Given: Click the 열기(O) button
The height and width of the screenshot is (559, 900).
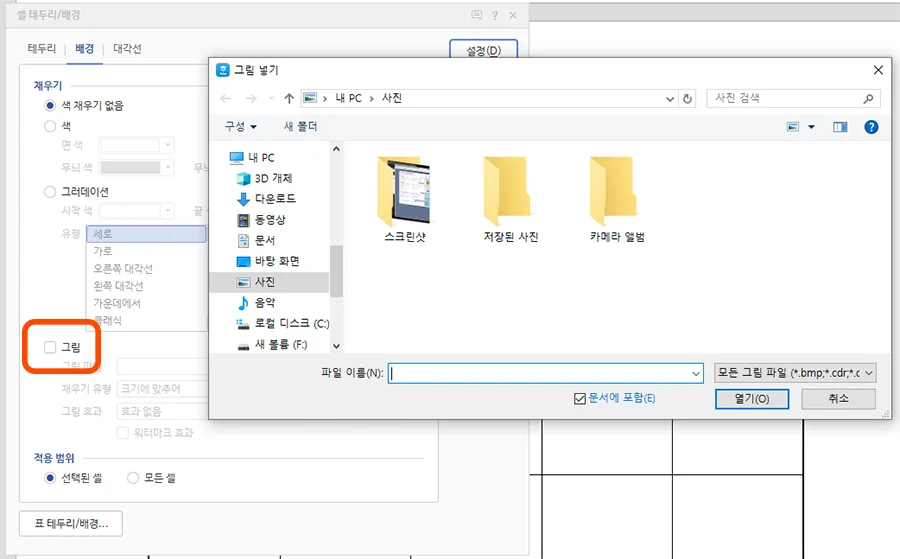Looking at the screenshot, I should (752, 399).
